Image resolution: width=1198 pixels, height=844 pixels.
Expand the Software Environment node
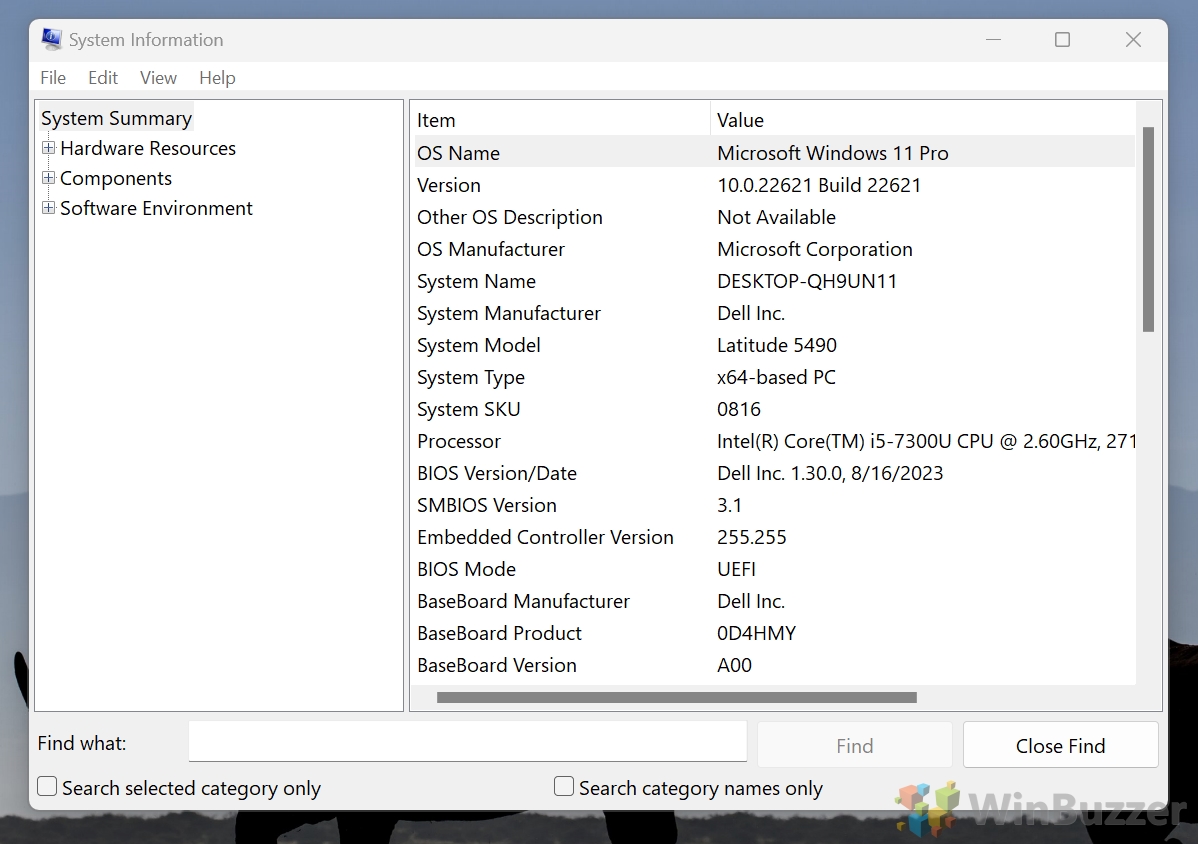pos(48,208)
